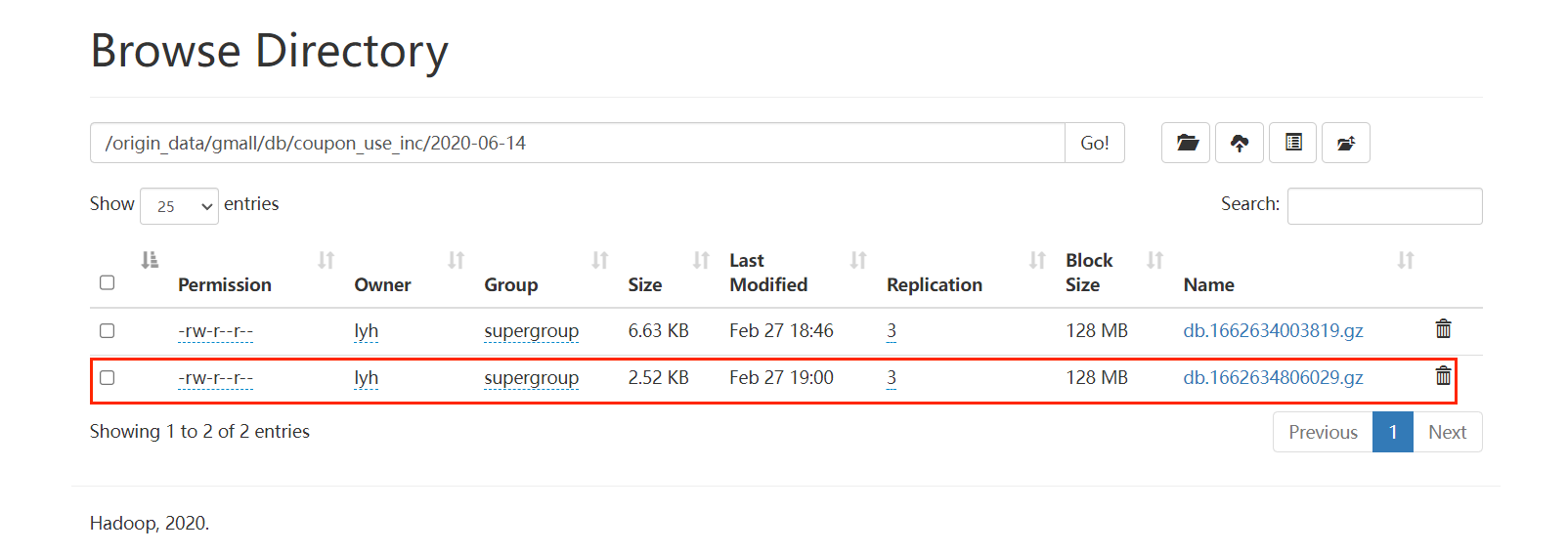Sort table by Name column arrows
Image resolution: width=1568 pixels, height=554 pixels.
coord(1405,261)
